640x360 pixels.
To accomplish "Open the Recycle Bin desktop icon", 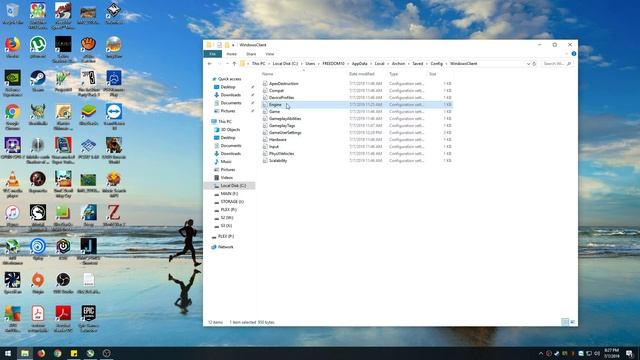I will (12, 13).
